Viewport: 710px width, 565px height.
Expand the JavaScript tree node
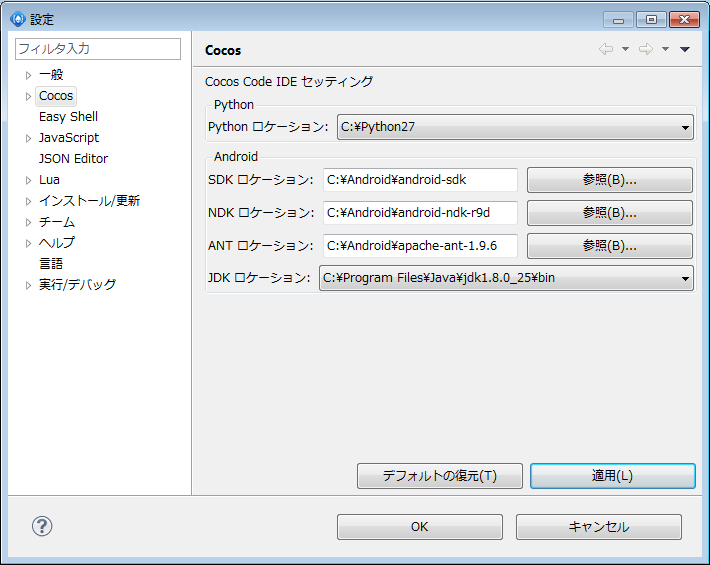(28, 138)
